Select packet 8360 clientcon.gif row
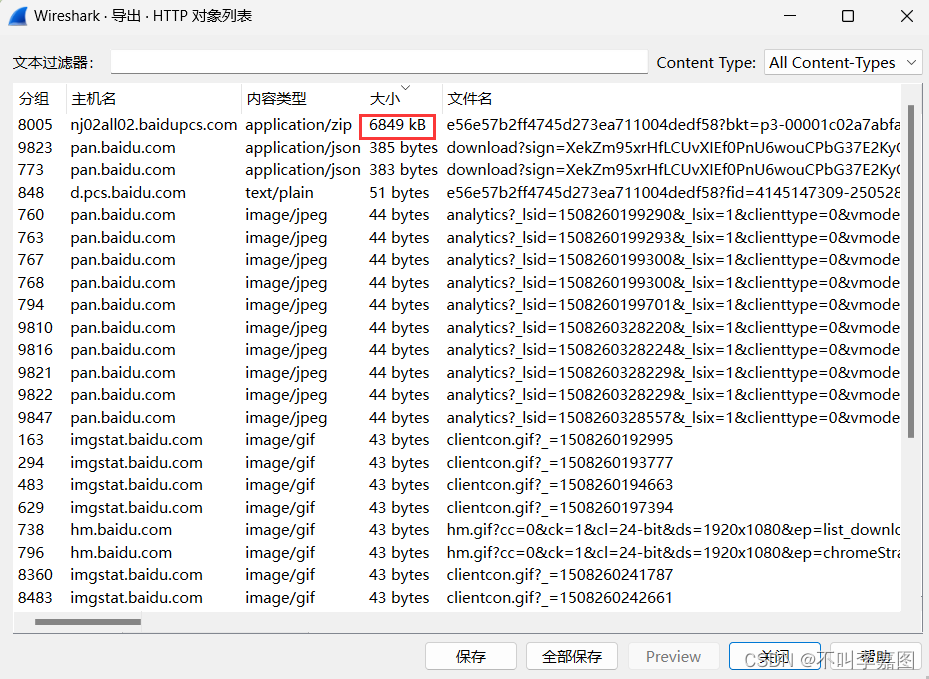Screen dimensions: 929x679 point(457,575)
